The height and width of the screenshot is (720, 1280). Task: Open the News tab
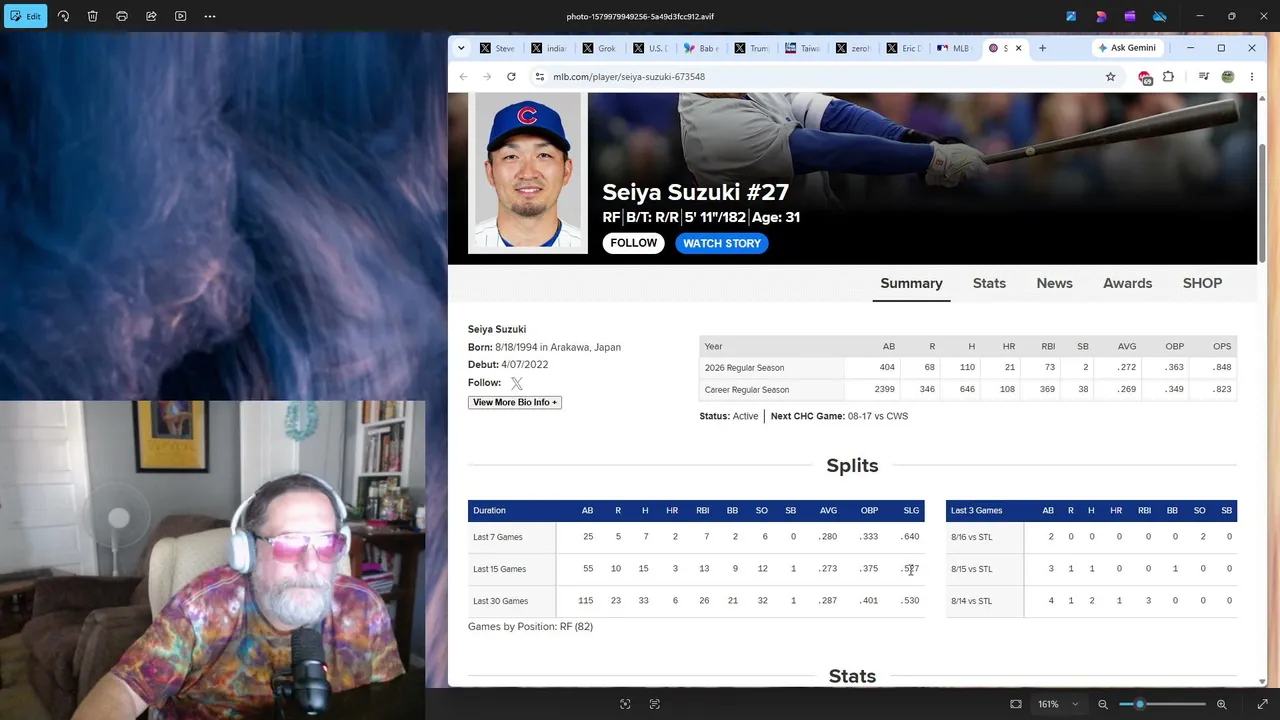1054,283
